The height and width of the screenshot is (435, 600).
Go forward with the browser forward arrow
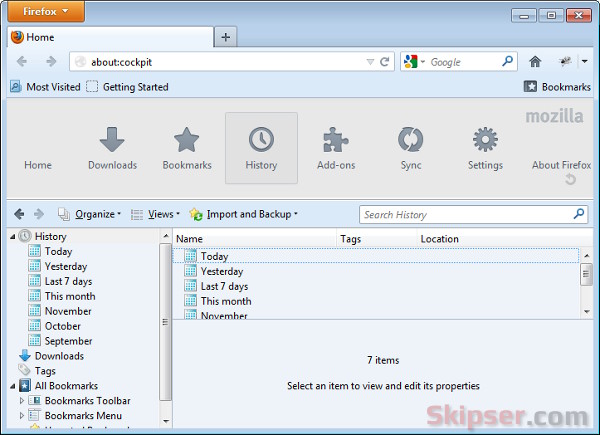tap(51, 61)
